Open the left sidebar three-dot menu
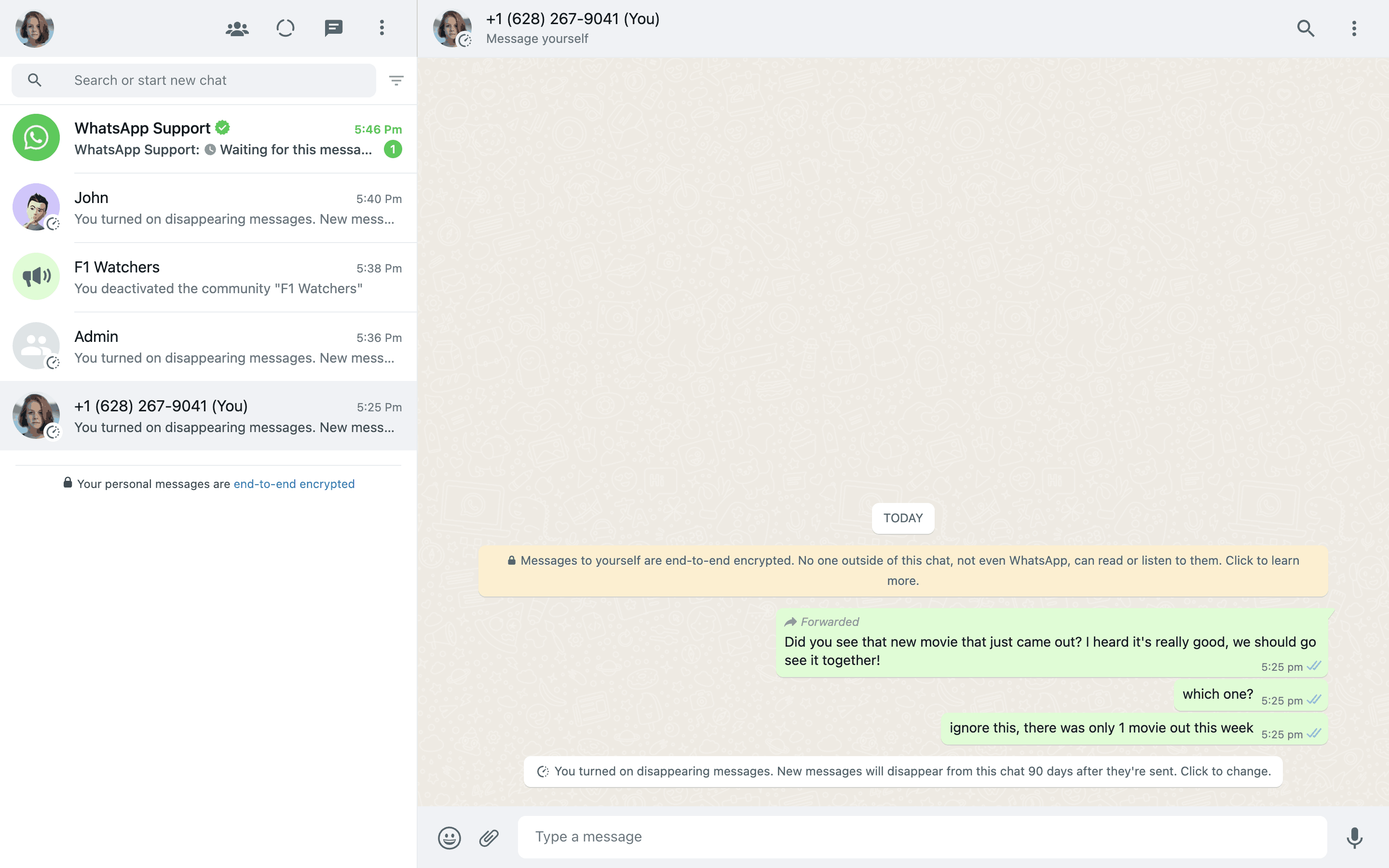The image size is (1389, 868). coord(381,28)
